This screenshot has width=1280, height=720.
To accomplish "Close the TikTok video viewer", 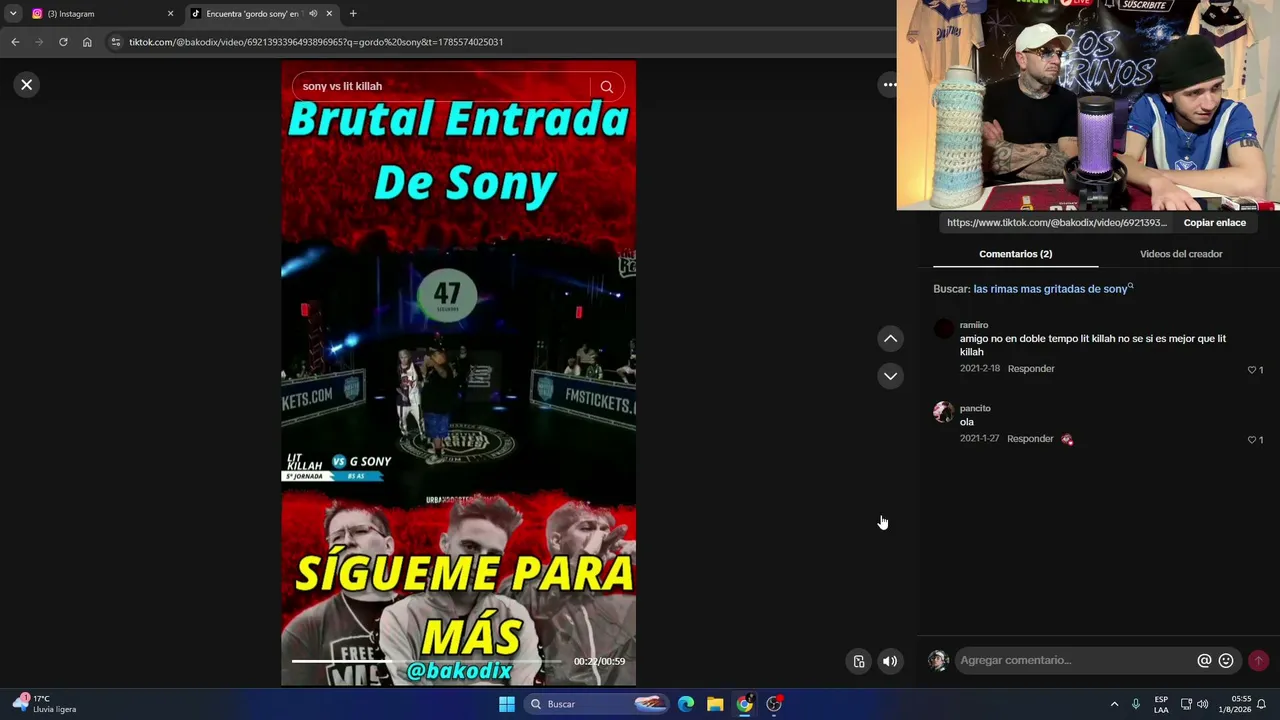I will 27,85.
